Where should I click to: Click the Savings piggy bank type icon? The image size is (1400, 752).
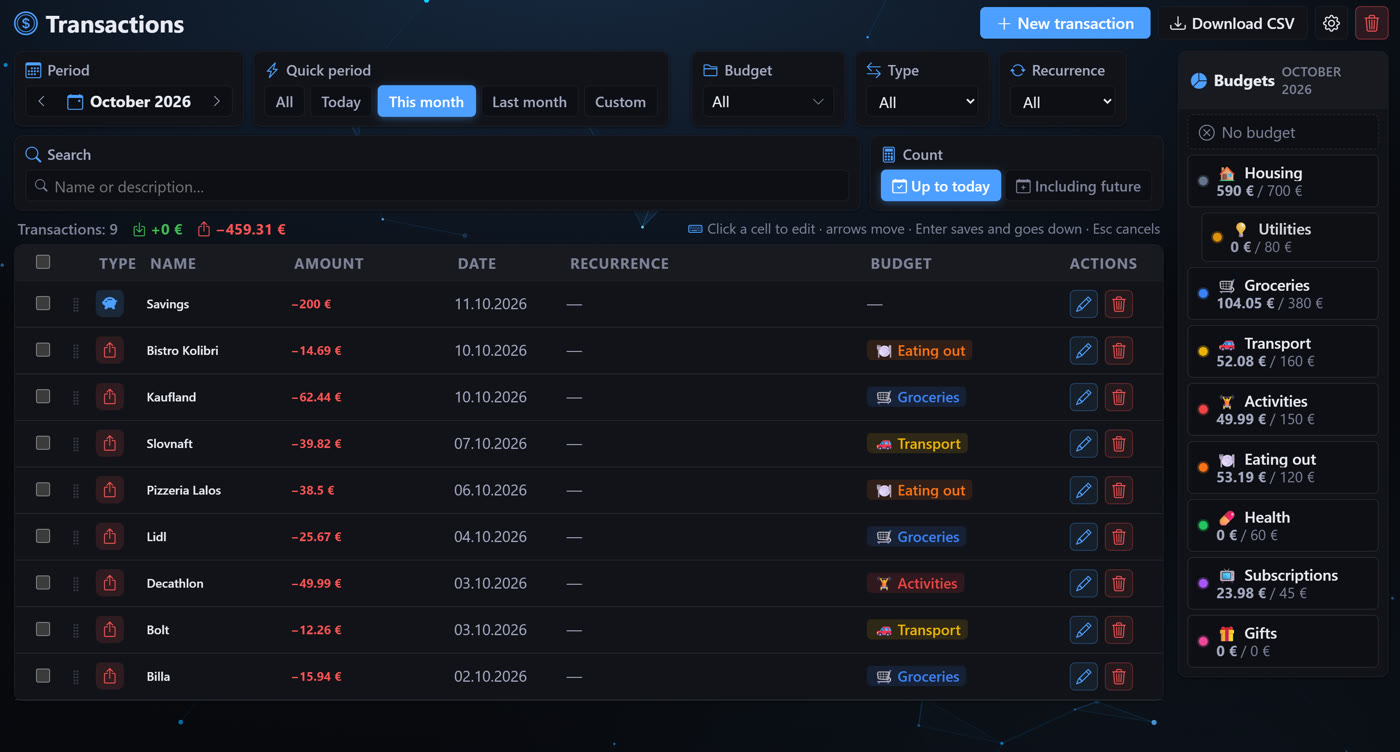click(x=110, y=304)
